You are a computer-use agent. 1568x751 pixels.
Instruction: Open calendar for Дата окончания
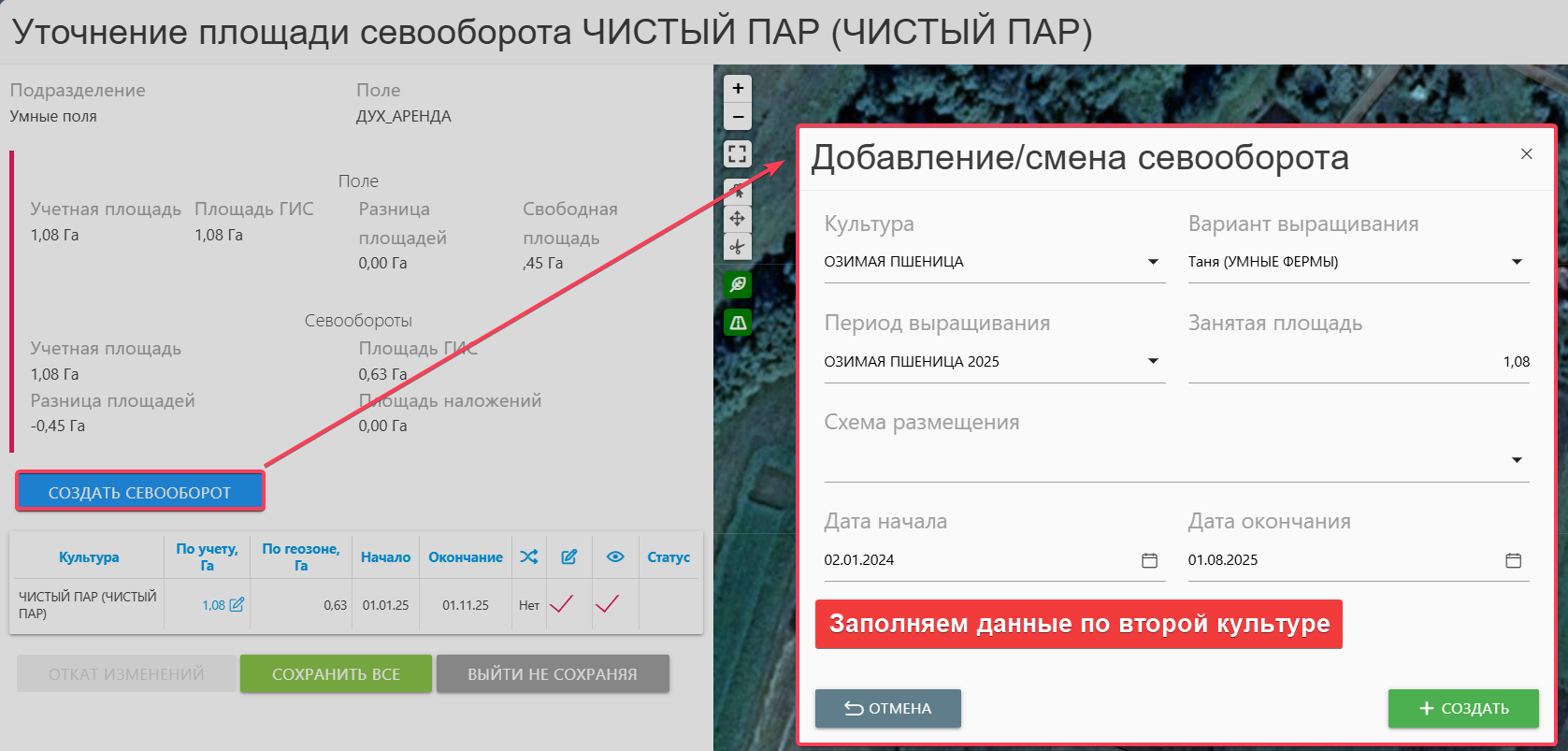pos(1513,560)
